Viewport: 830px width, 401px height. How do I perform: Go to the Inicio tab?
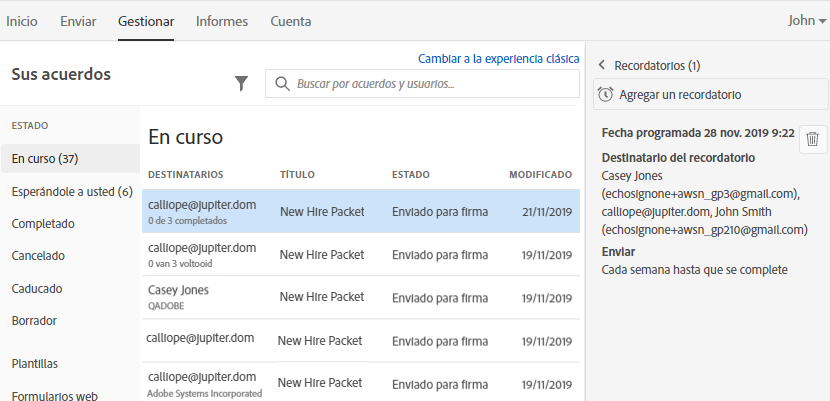pyautogui.click(x=22, y=21)
